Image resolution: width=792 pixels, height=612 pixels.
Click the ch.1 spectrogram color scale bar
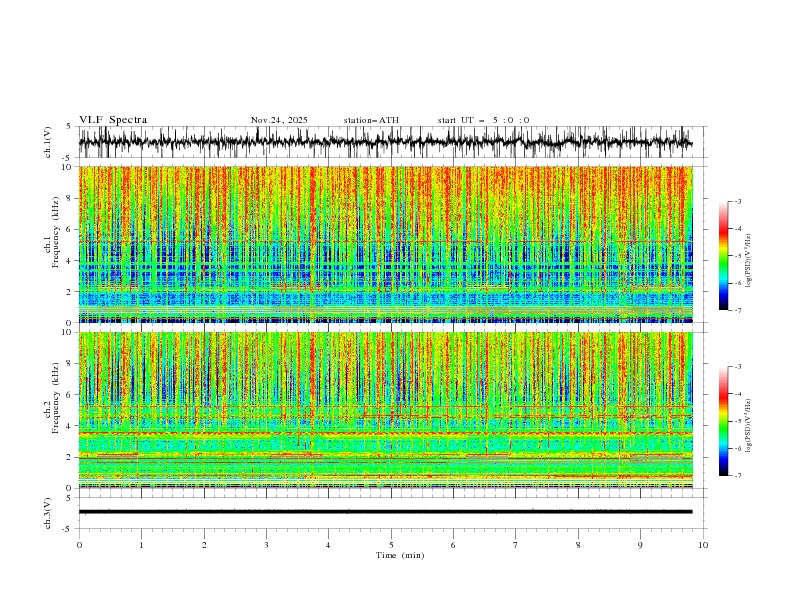723,256
